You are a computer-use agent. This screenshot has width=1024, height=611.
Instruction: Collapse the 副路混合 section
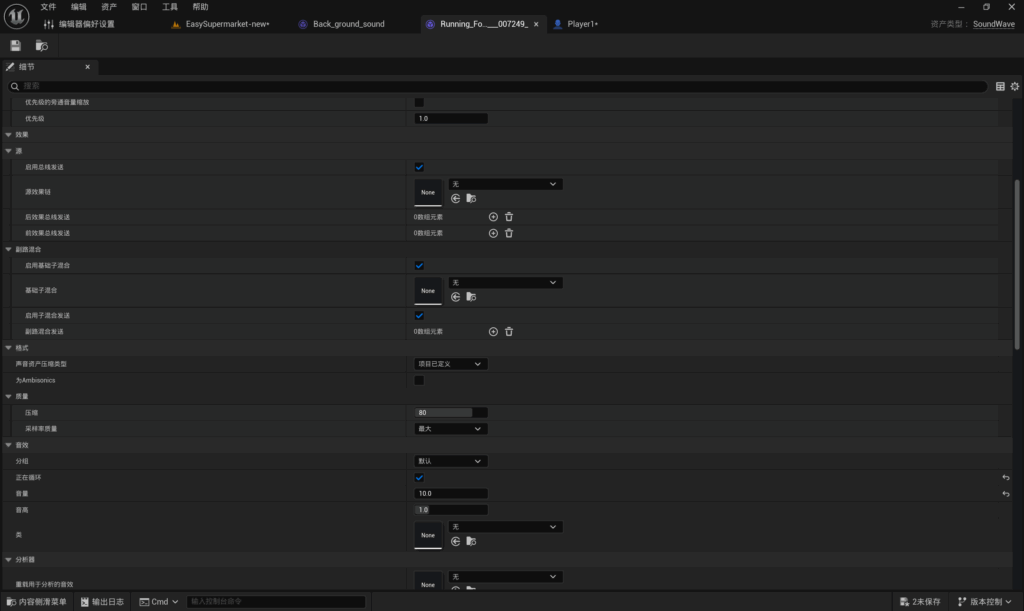tap(8, 249)
